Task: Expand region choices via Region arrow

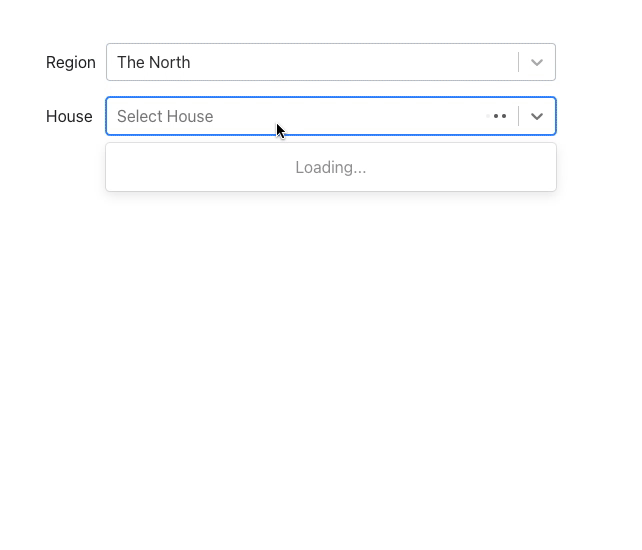Action: [537, 62]
